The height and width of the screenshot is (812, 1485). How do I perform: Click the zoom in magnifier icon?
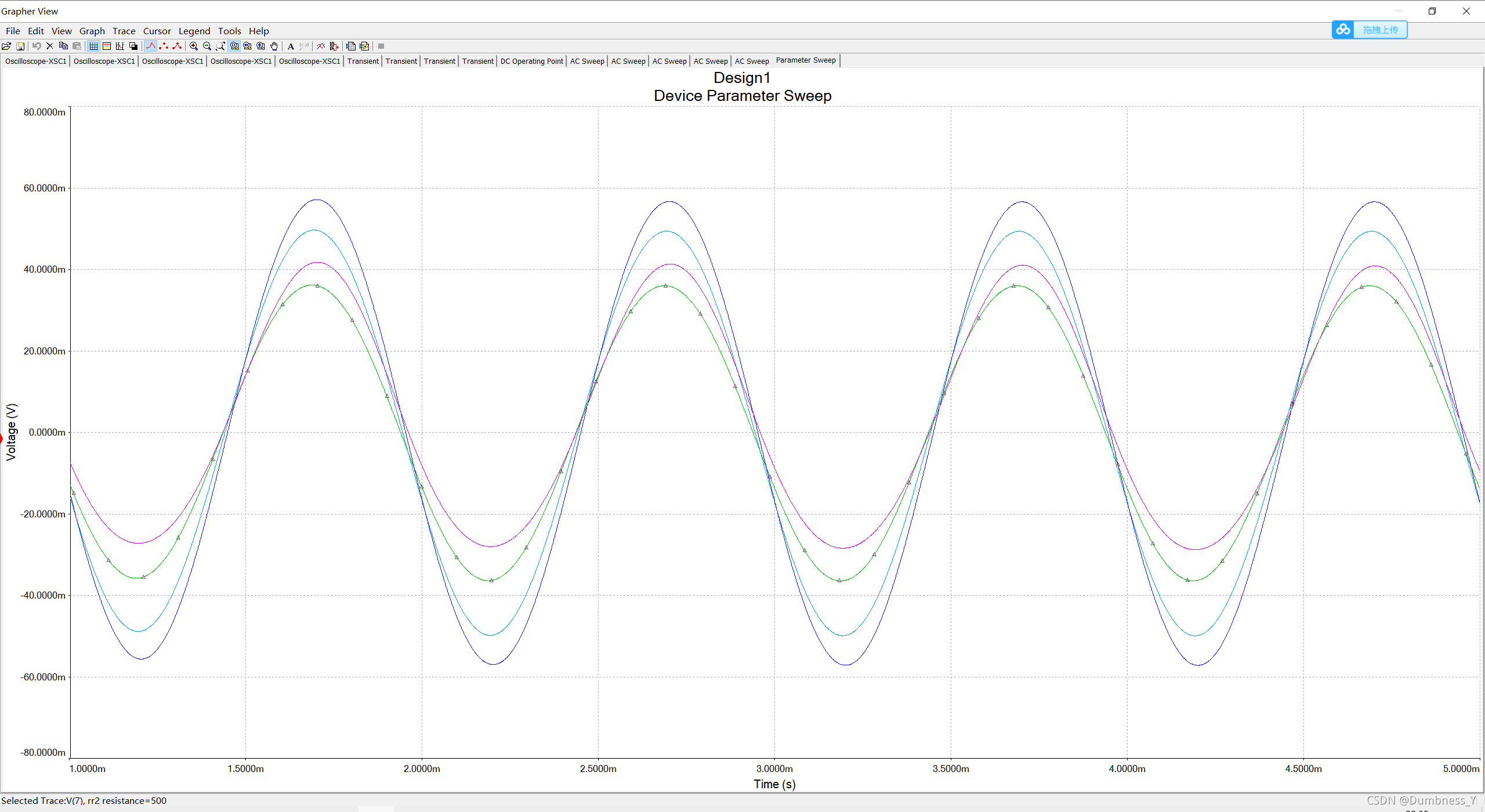pyautogui.click(x=194, y=46)
